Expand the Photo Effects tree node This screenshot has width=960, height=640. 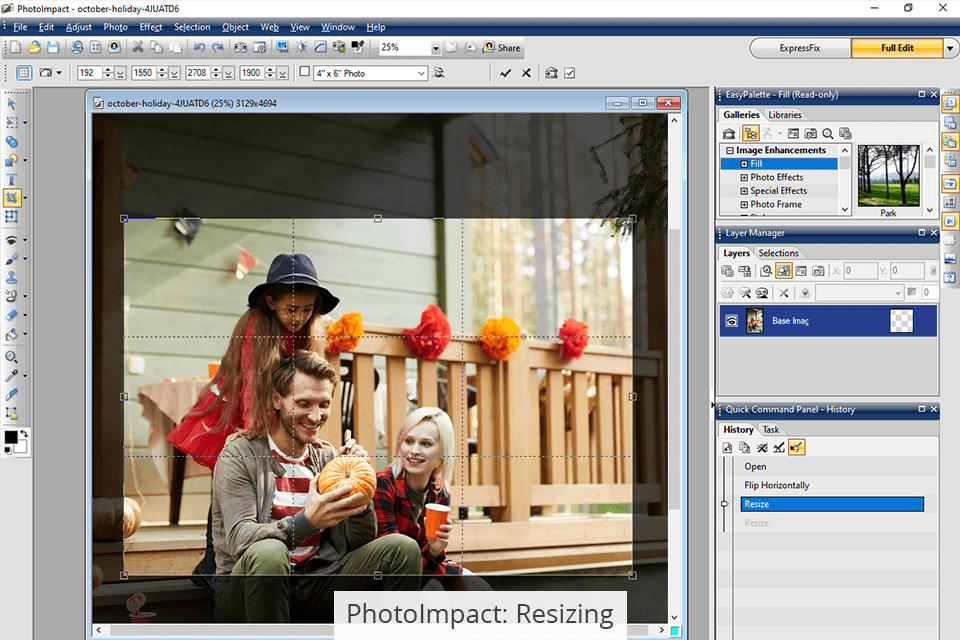point(744,177)
